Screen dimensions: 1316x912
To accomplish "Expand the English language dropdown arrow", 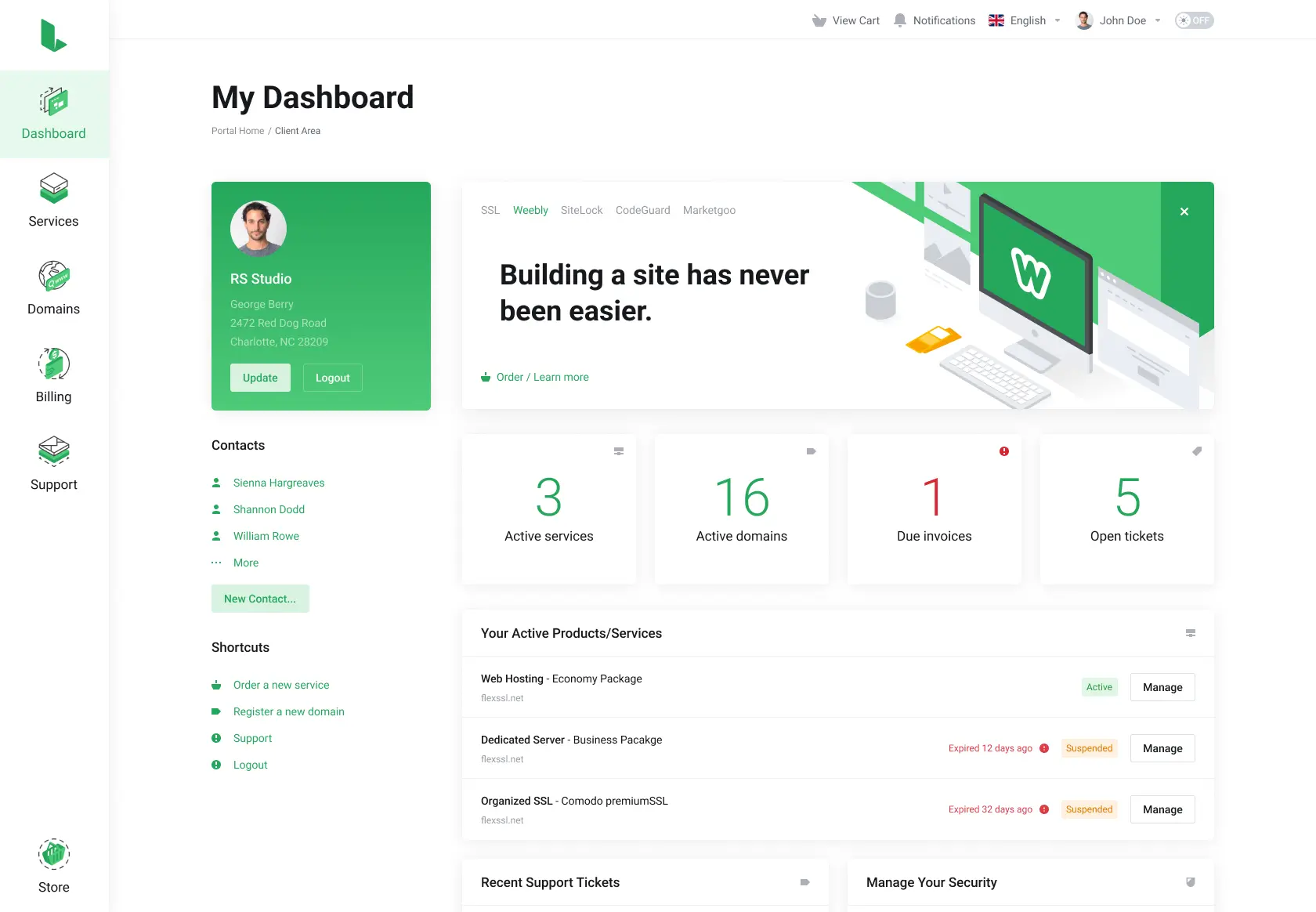I will [1057, 20].
